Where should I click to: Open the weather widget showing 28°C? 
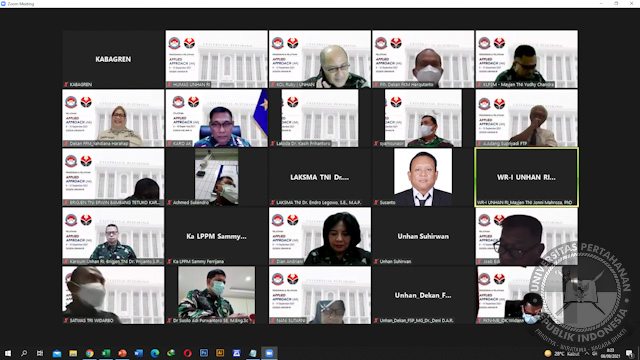(561, 353)
